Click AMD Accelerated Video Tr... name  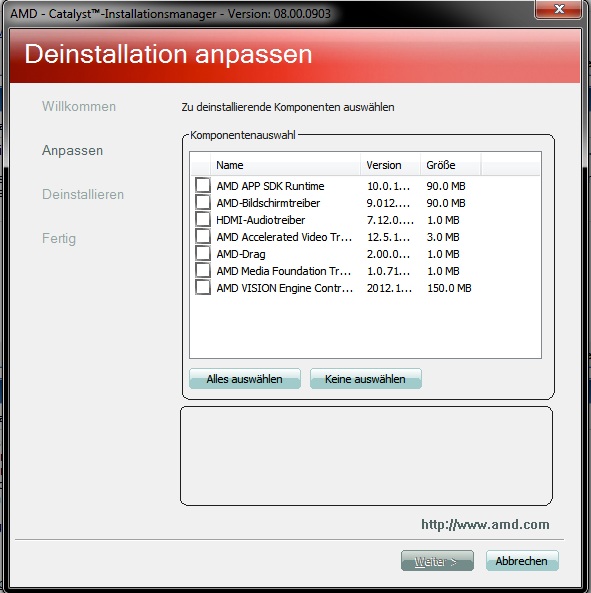pos(284,237)
